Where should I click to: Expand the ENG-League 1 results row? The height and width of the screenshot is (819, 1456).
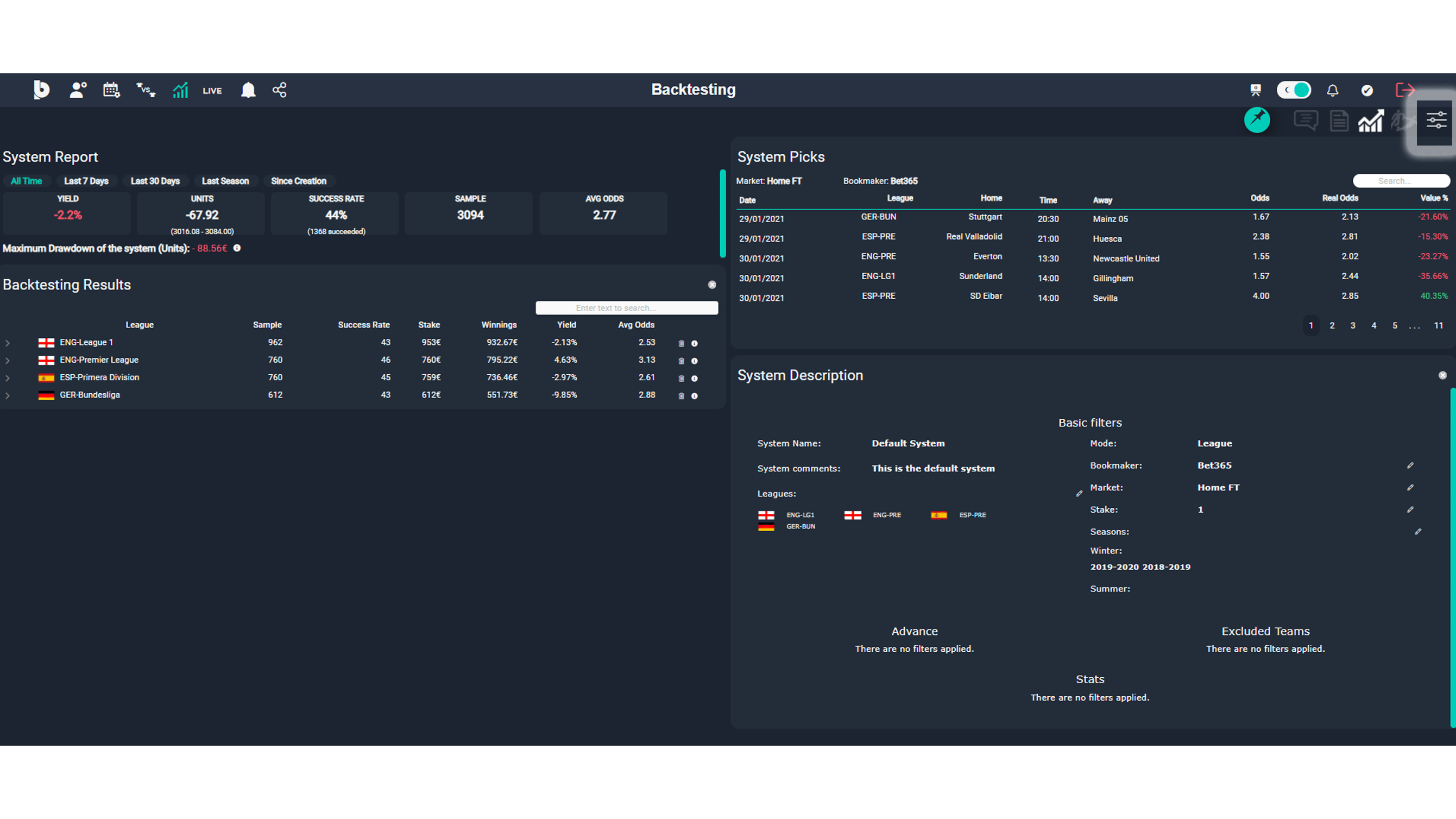click(8, 343)
